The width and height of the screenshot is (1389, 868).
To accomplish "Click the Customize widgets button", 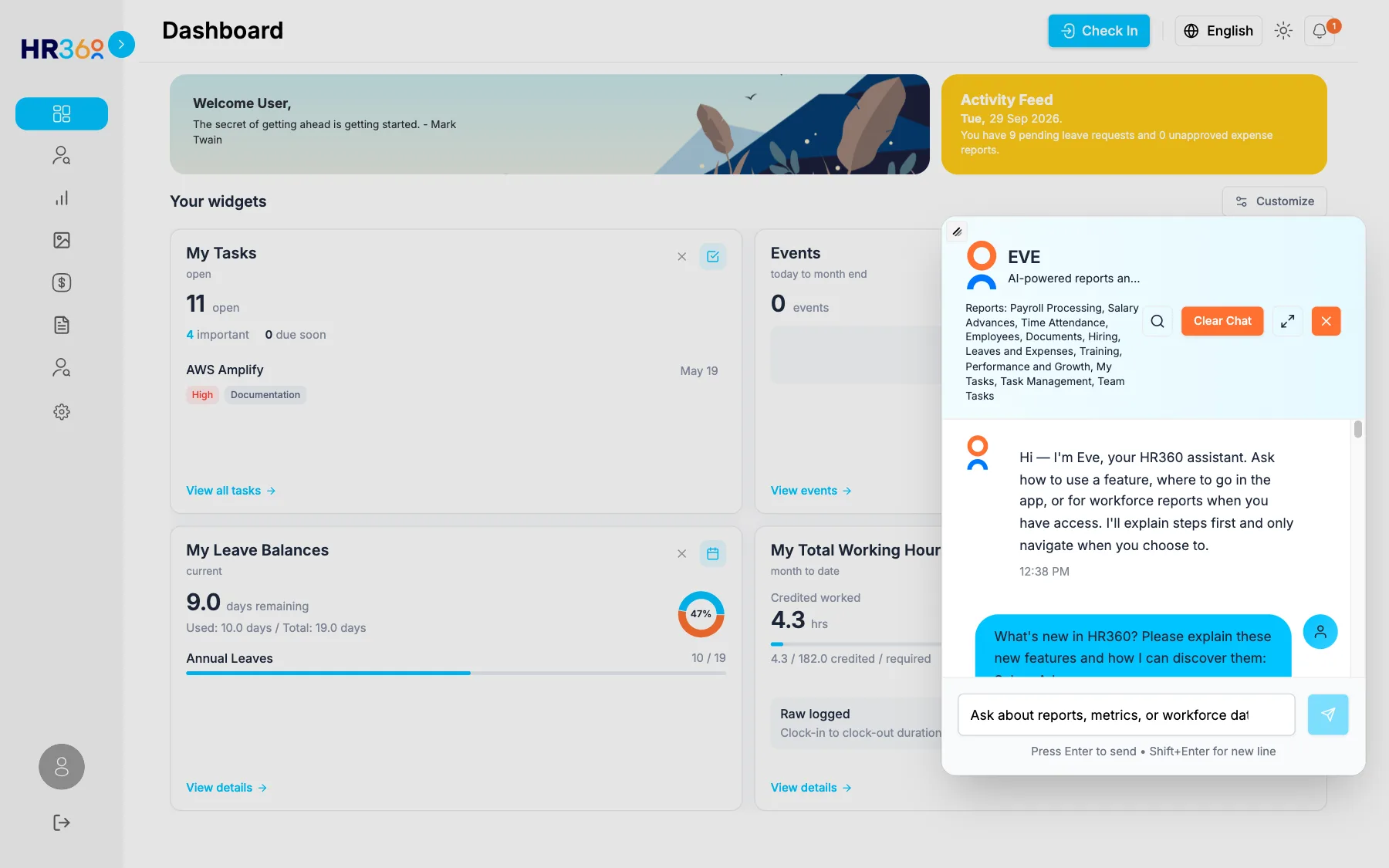I will [x=1274, y=201].
